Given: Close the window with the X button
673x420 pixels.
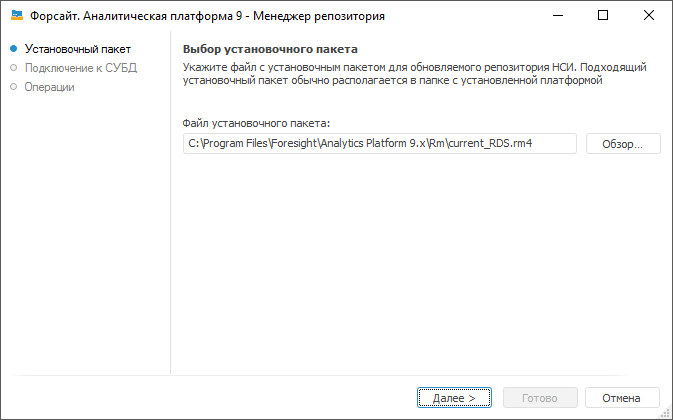Looking at the screenshot, I should click(649, 16).
